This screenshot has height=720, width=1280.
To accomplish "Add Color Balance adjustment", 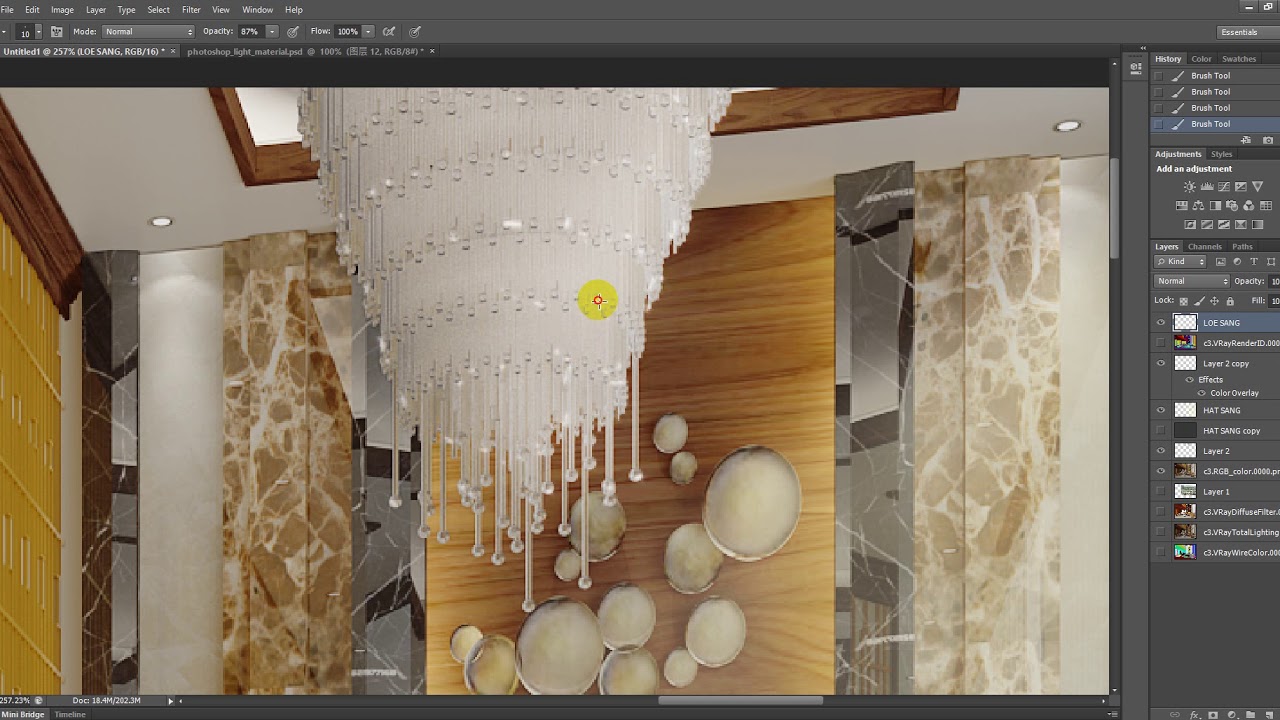I will [1199, 206].
